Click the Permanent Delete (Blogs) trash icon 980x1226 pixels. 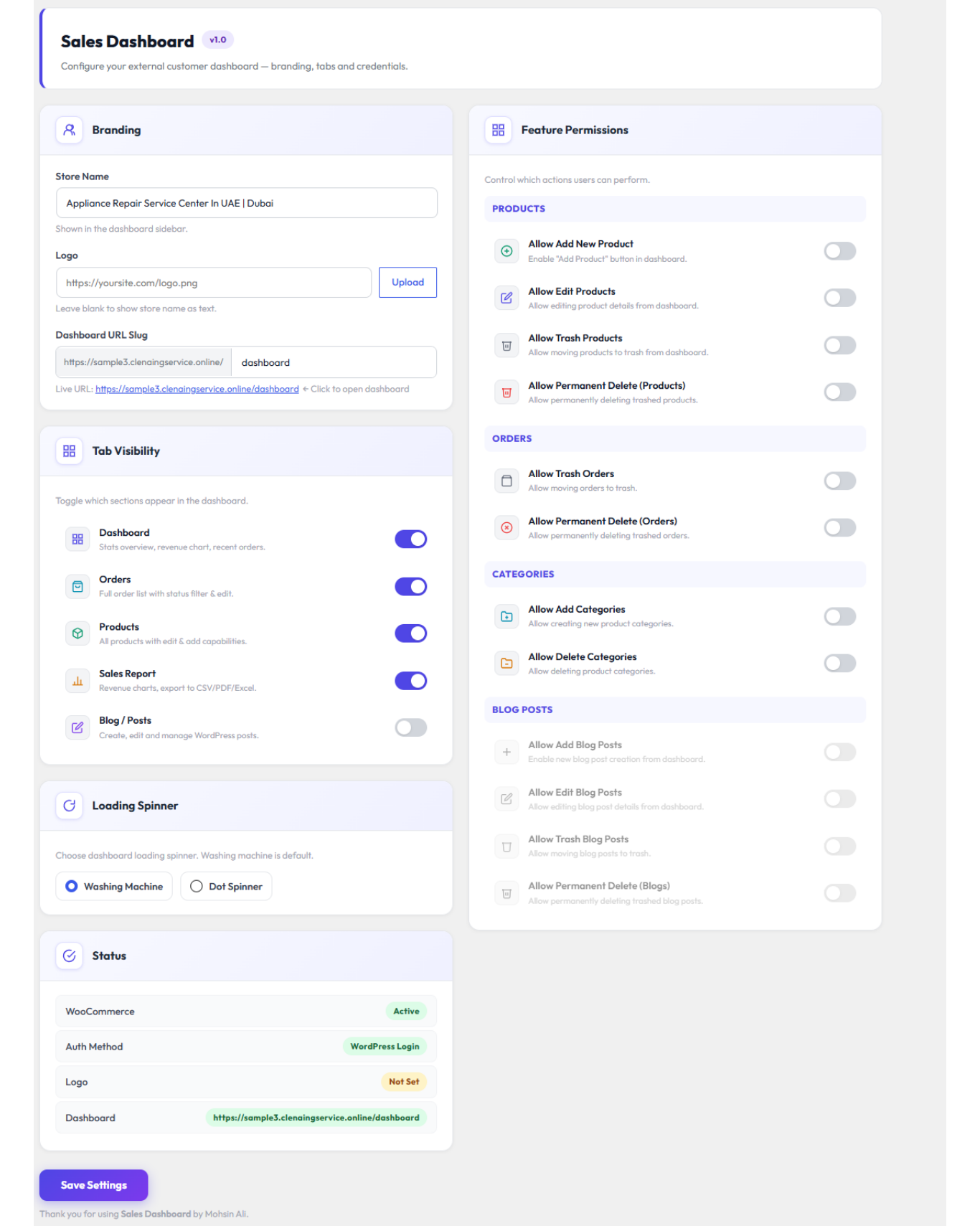tap(507, 893)
